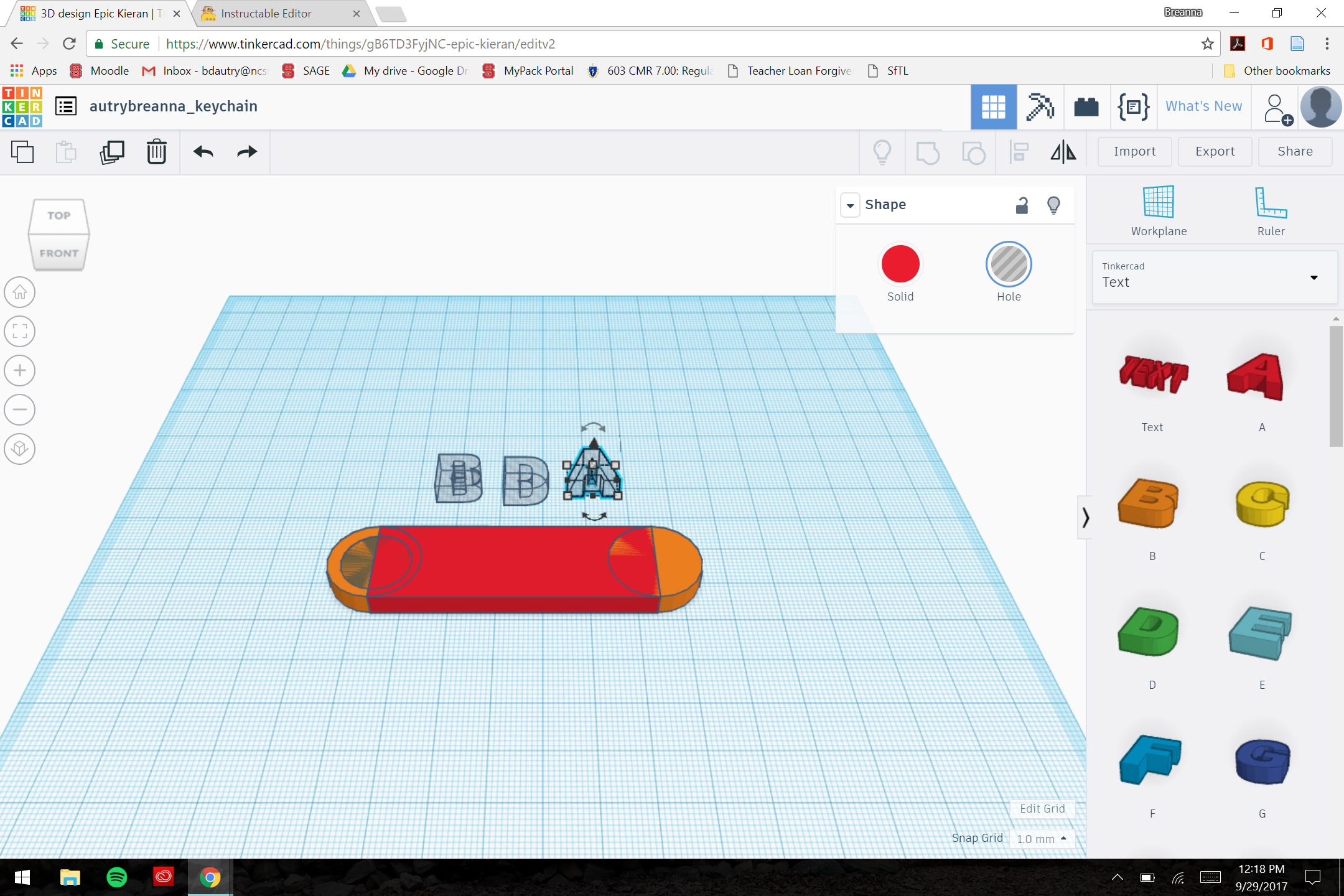Screen dimensions: 1344x896
Task: Click the Duplicate tool icon
Action: (x=112, y=152)
